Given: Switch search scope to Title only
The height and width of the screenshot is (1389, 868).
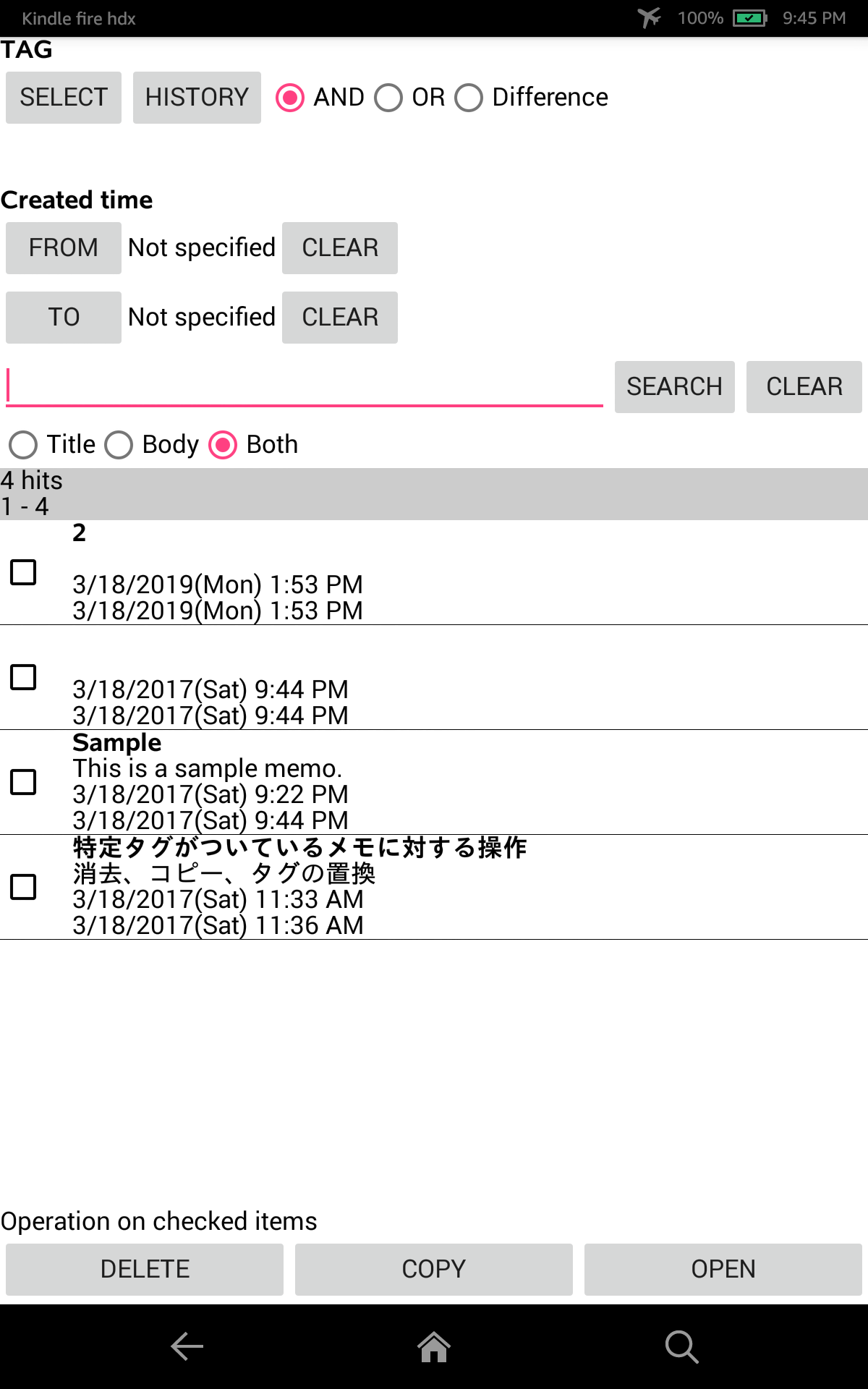Looking at the screenshot, I should [x=23, y=445].
